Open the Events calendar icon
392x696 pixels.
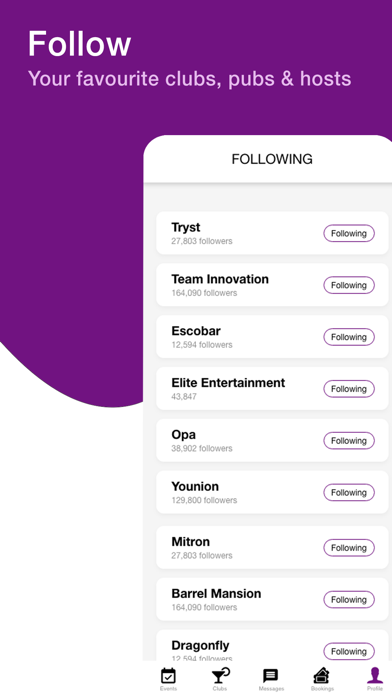click(x=168, y=676)
